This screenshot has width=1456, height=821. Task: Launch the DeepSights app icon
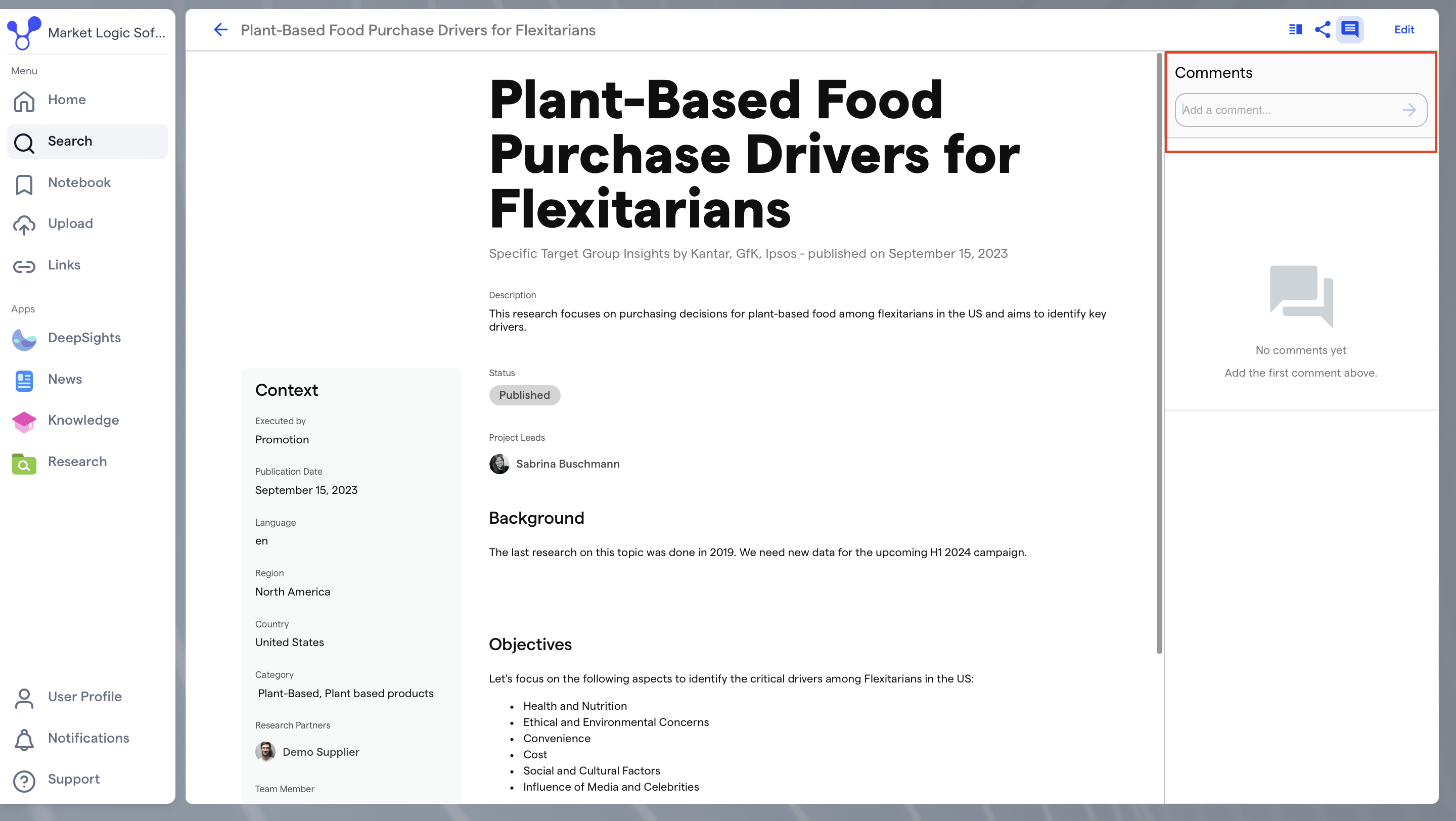click(24, 338)
